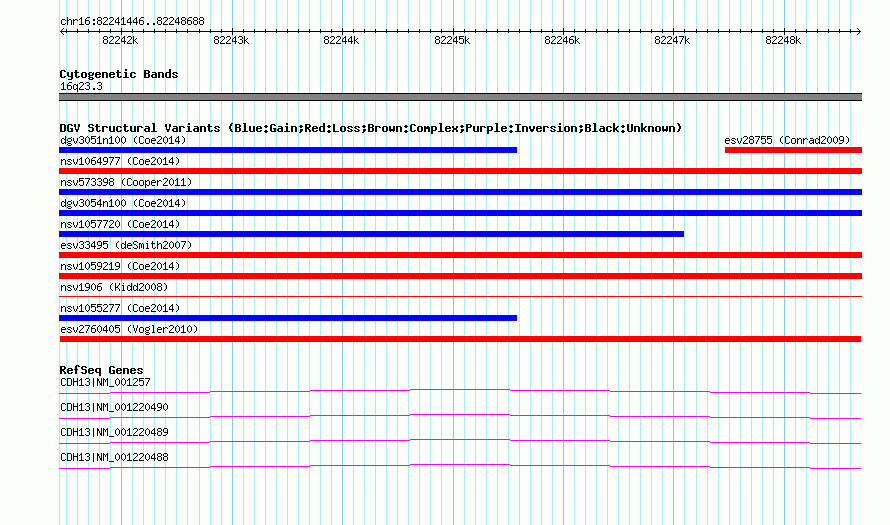Viewport: 890px width, 525px height.
Task: Click the 16q23.3 band label
Action: pos(81,86)
